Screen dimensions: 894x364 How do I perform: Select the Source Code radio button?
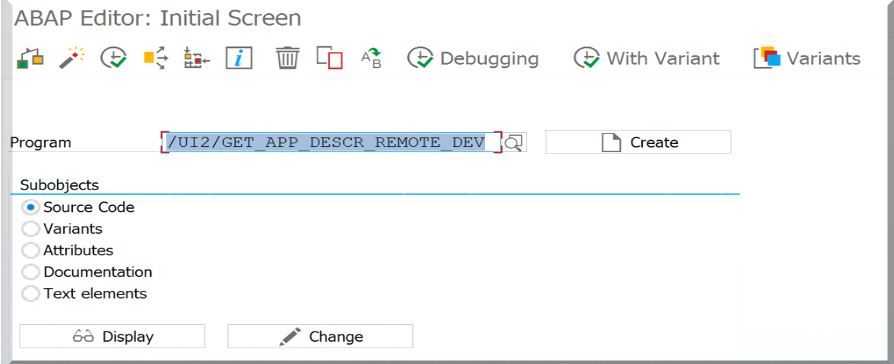click(x=30, y=207)
